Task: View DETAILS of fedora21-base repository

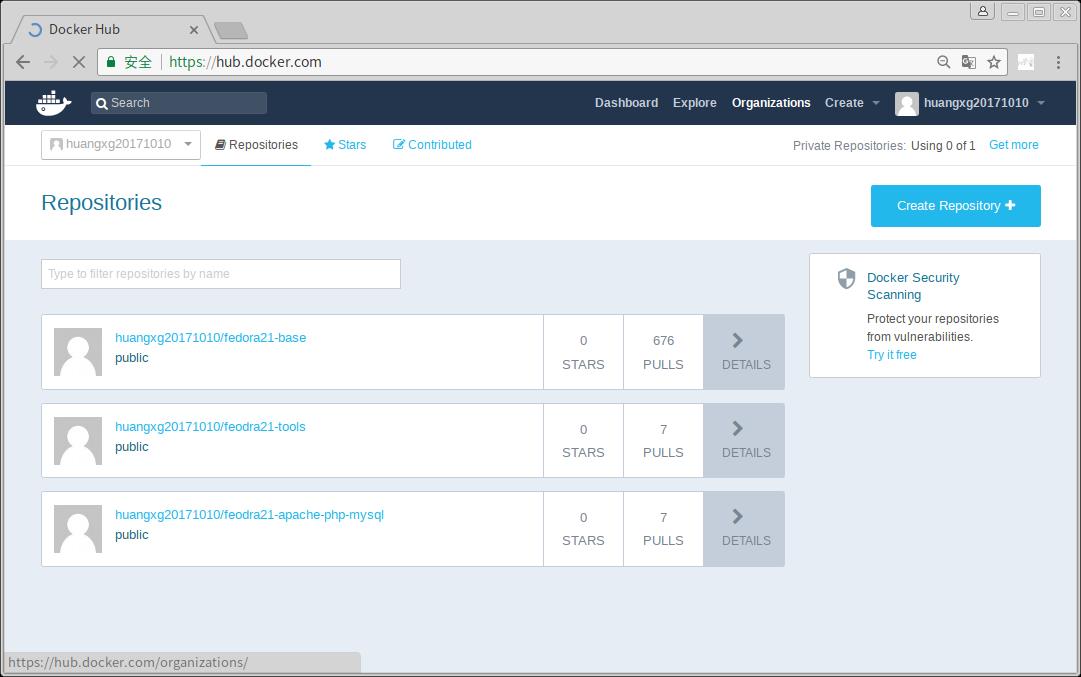Action: click(744, 352)
